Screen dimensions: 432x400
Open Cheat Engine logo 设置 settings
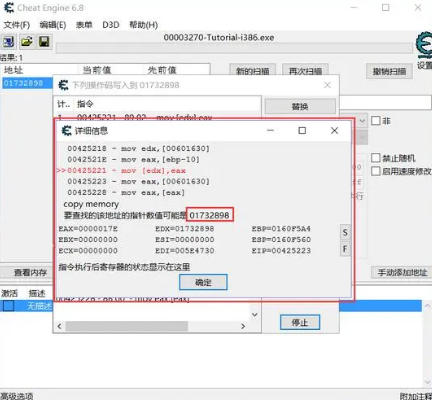point(424,50)
